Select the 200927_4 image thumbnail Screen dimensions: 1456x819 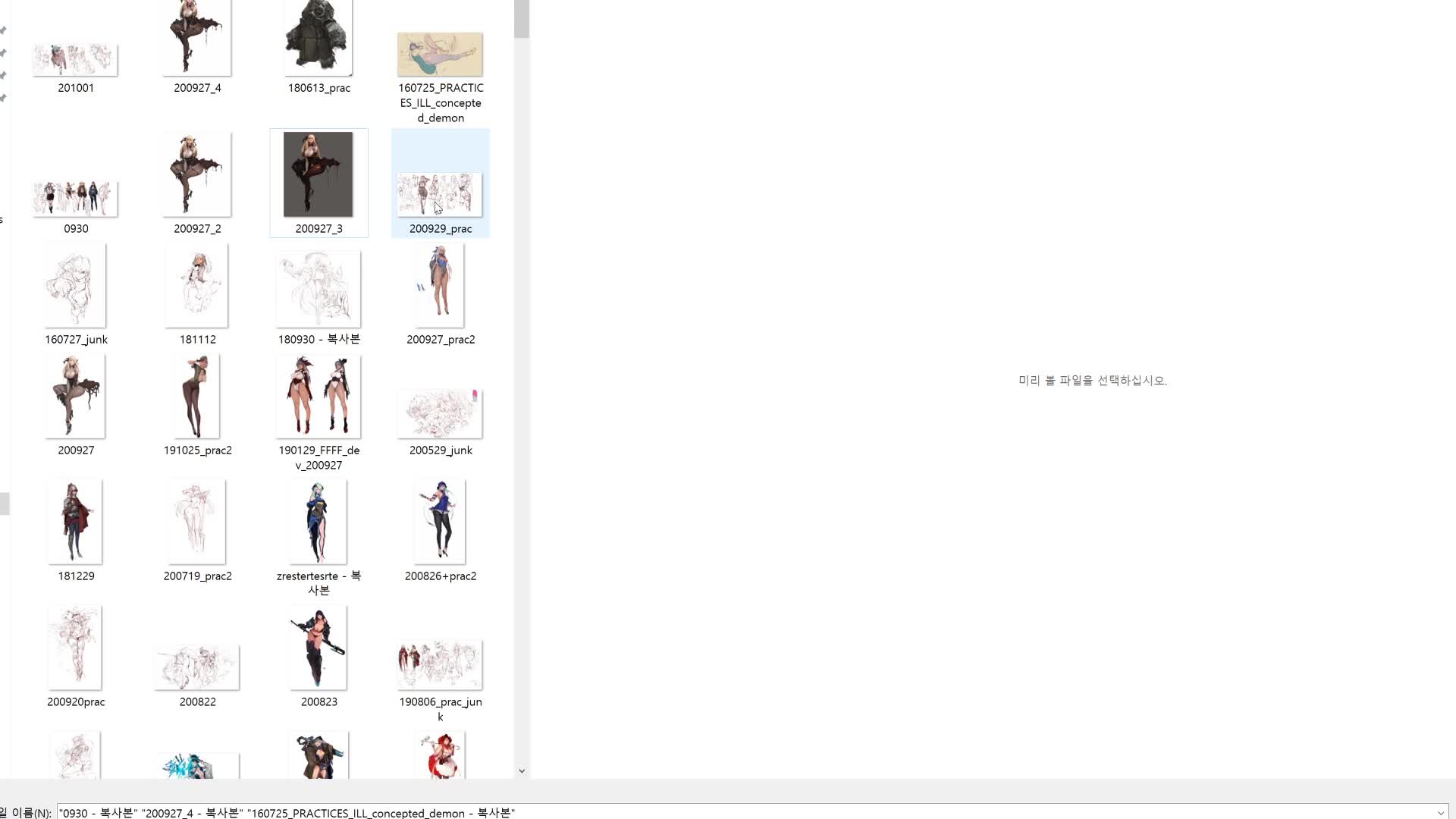pos(197,38)
